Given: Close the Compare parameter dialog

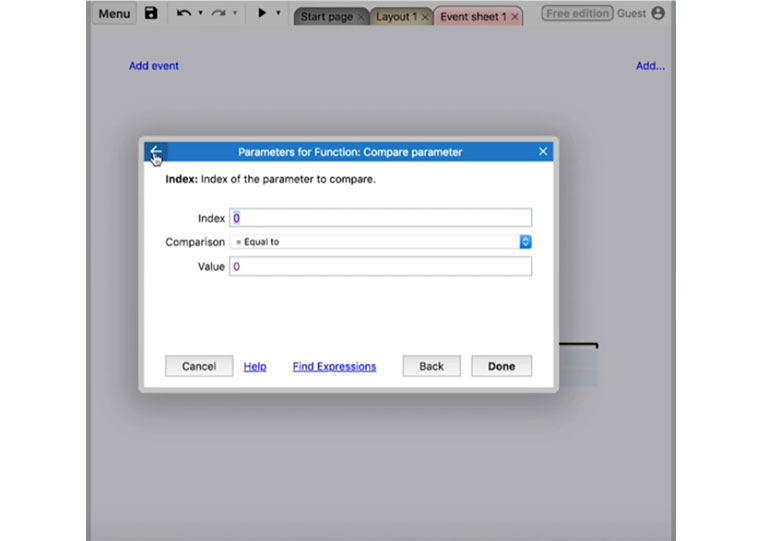Looking at the screenshot, I should (543, 152).
